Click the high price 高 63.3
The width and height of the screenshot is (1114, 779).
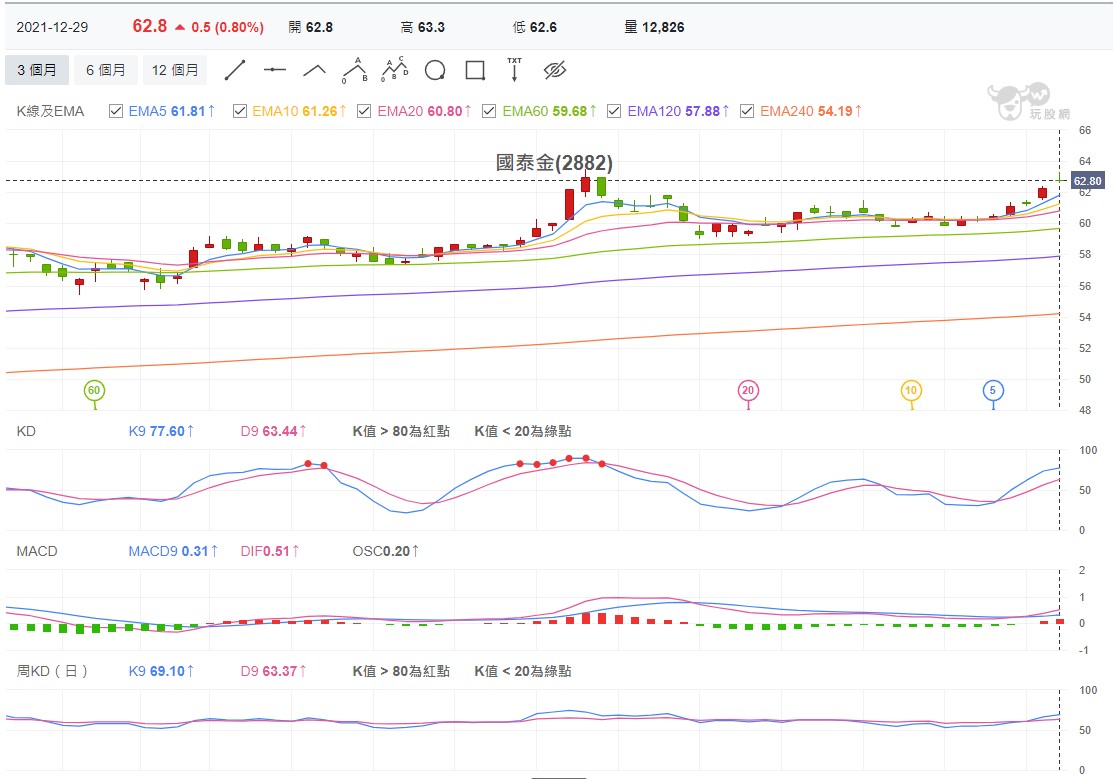pos(423,27)
